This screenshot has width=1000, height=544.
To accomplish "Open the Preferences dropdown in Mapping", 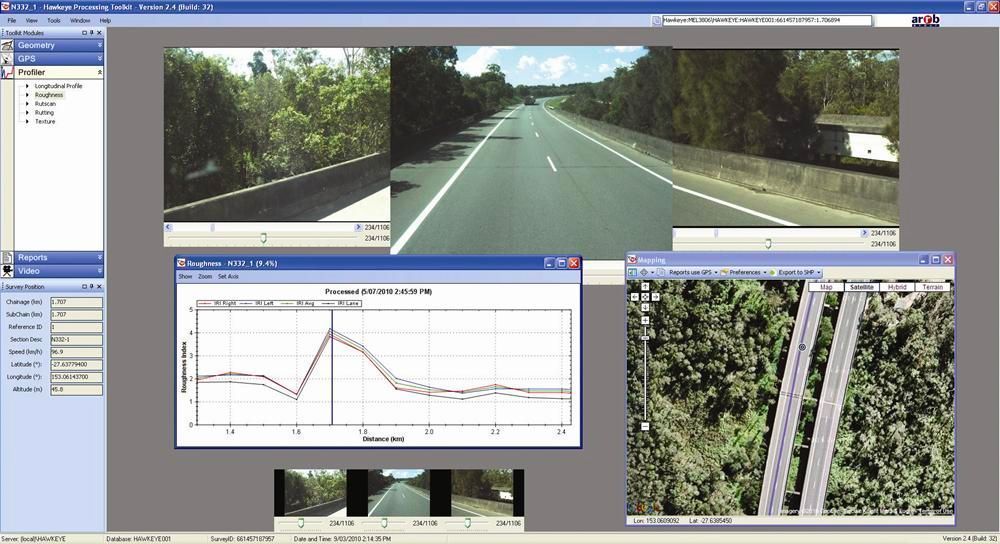I will click(x=765, y=272).
